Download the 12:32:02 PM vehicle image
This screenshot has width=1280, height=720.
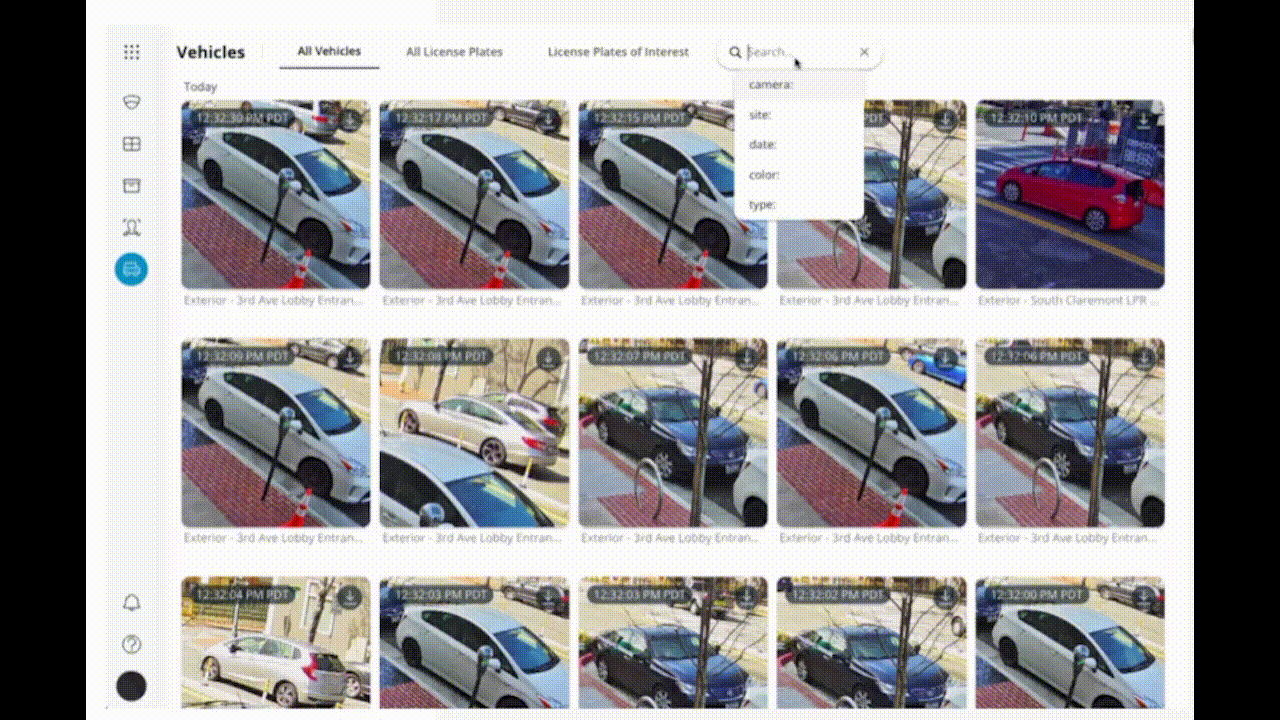coord(945,597)
